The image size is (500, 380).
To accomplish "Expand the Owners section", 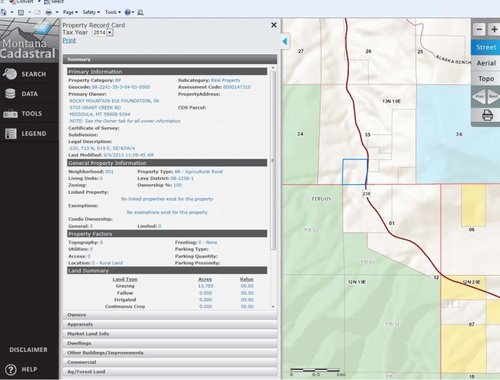I will pos(170,315).
